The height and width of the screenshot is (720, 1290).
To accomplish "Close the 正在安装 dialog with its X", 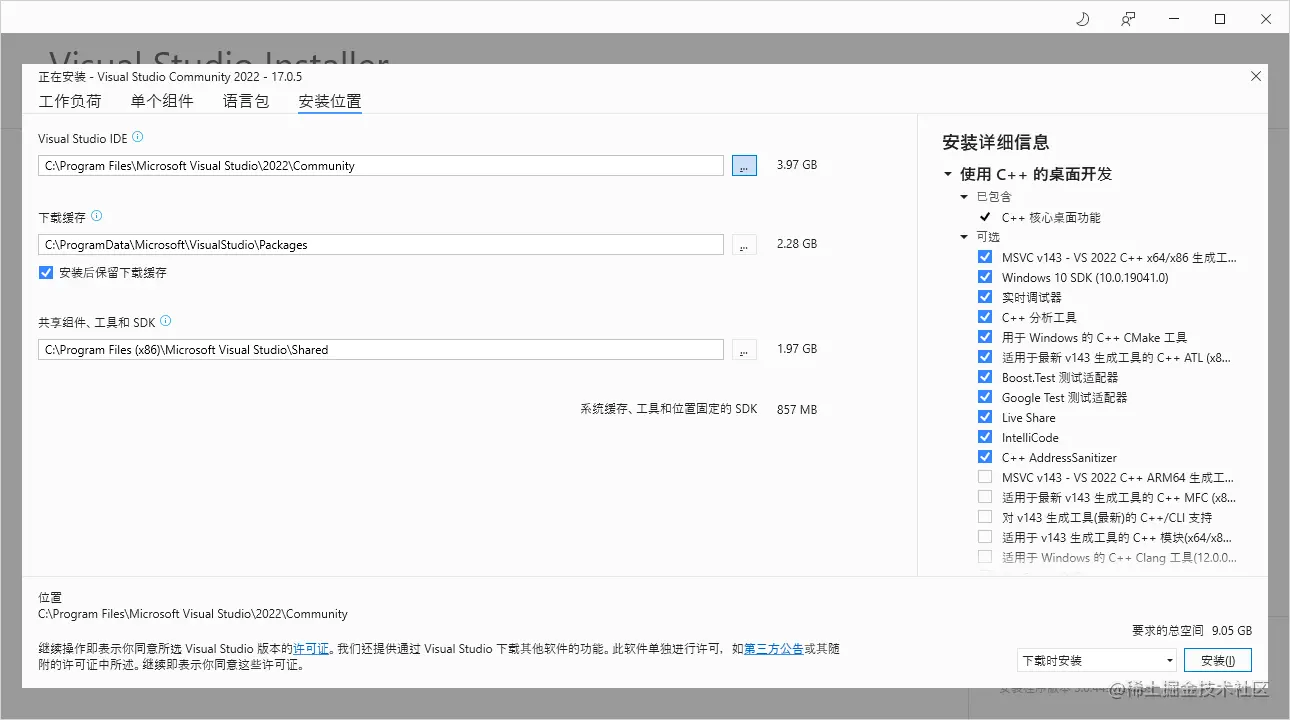I will pyautogui.click(x=1256, y=77).
